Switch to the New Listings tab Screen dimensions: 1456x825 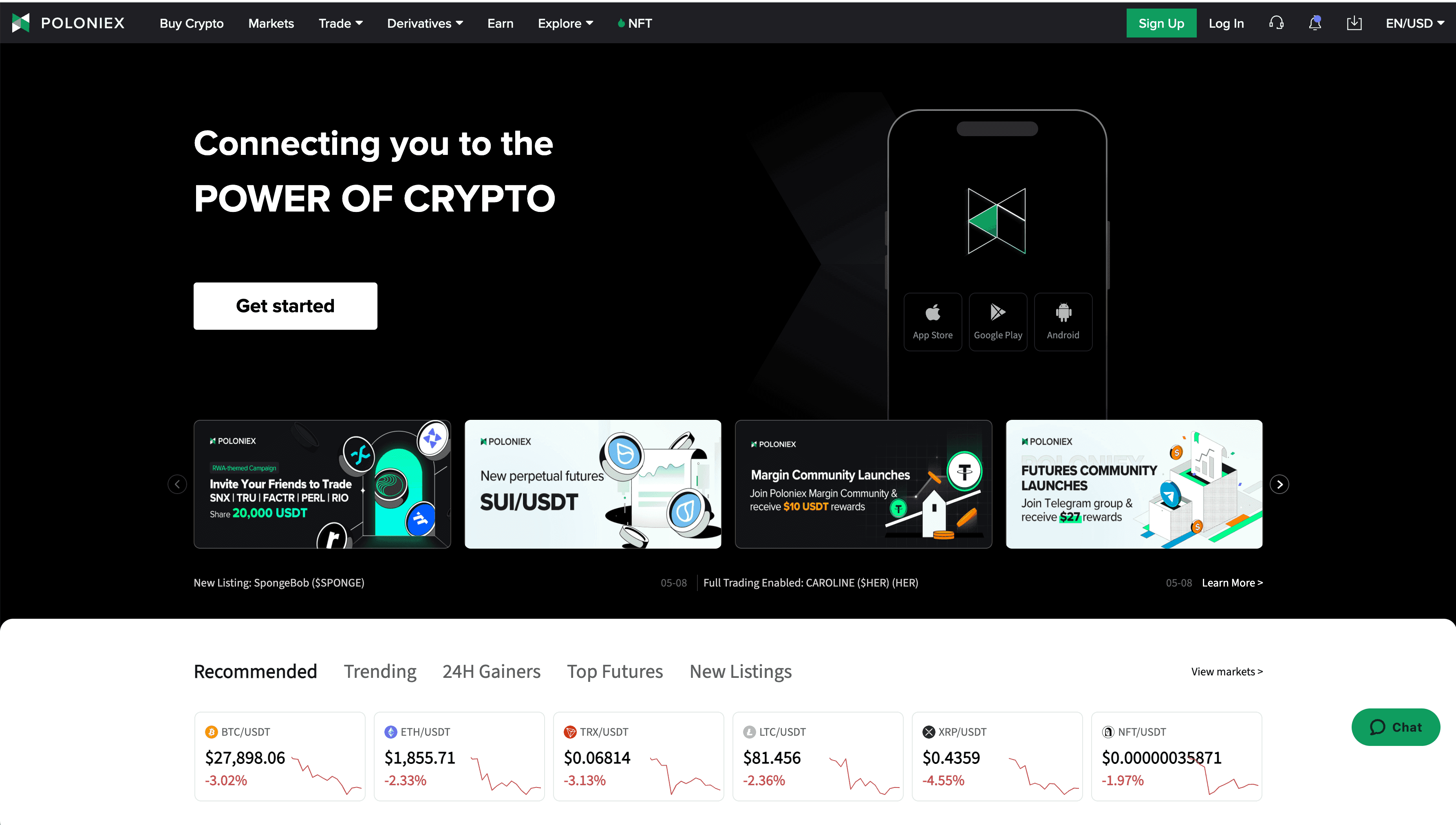741,671
